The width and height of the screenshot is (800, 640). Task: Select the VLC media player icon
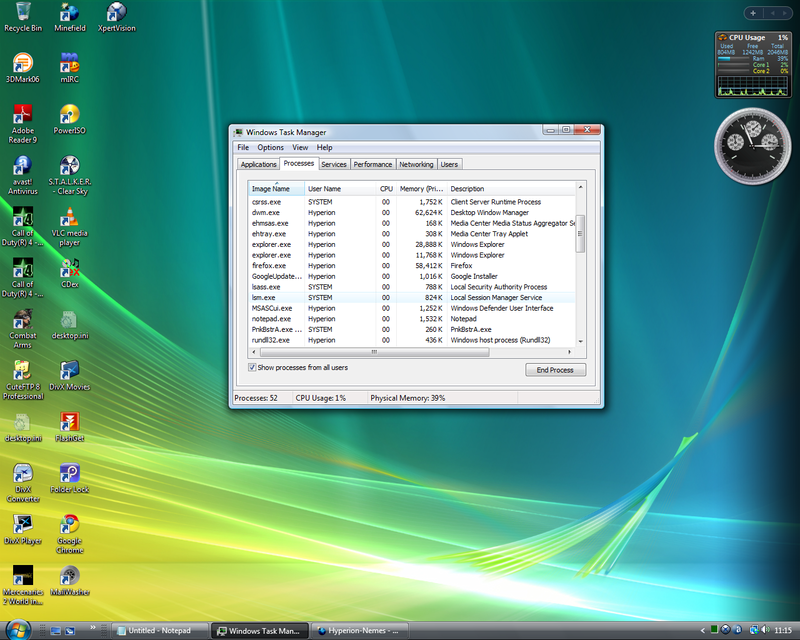[x=70, y=227]
